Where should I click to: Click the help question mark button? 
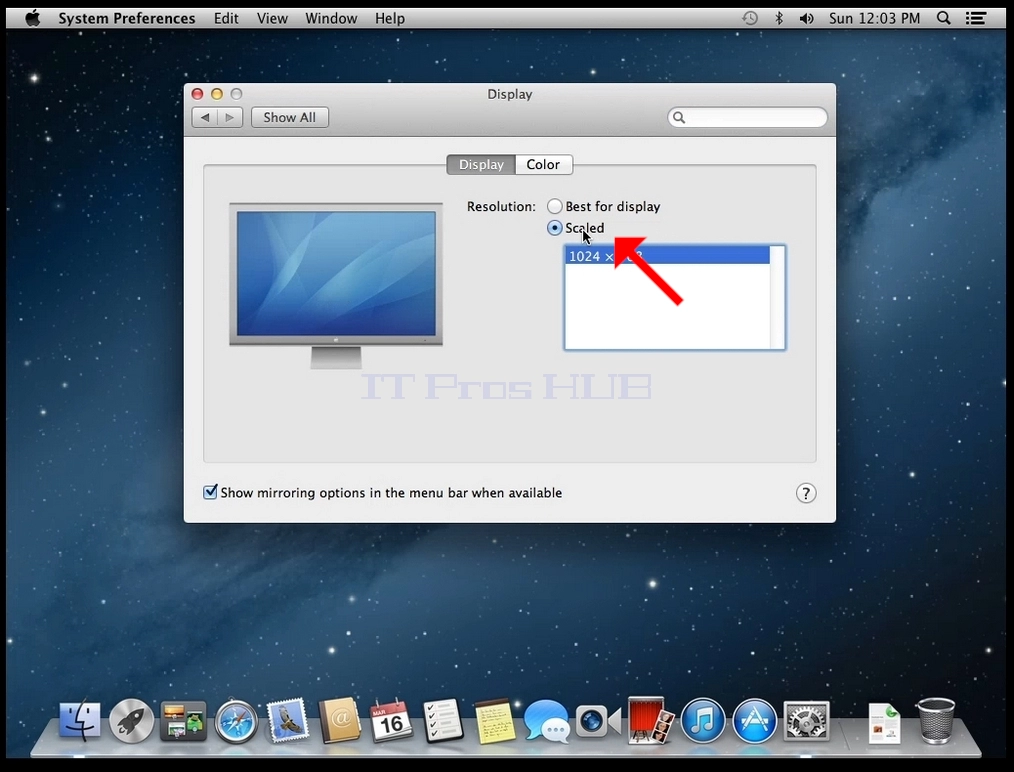click(806, 493)
